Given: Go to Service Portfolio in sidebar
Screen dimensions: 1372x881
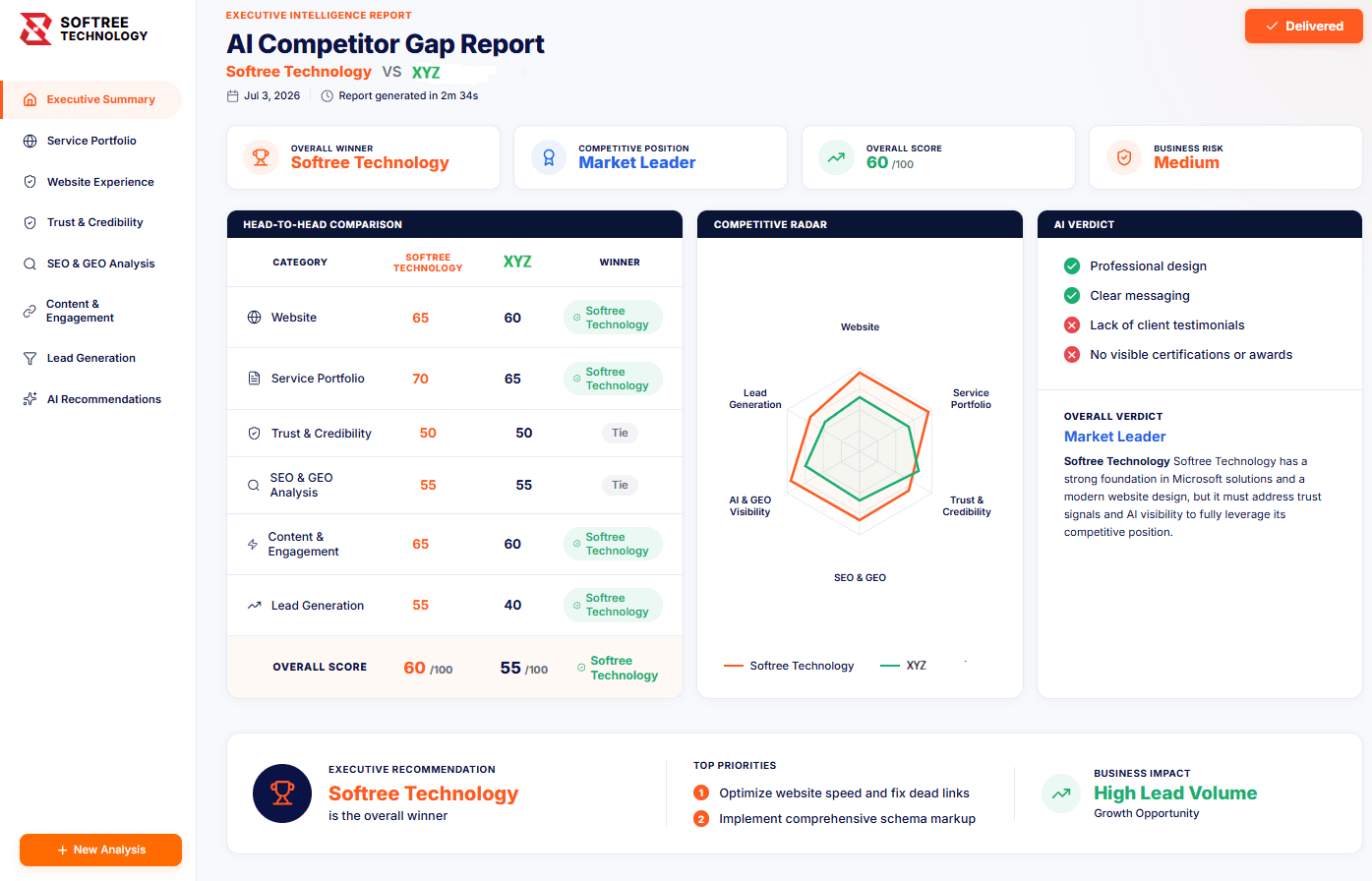Looking at the screenshot, I should point(91,141).
